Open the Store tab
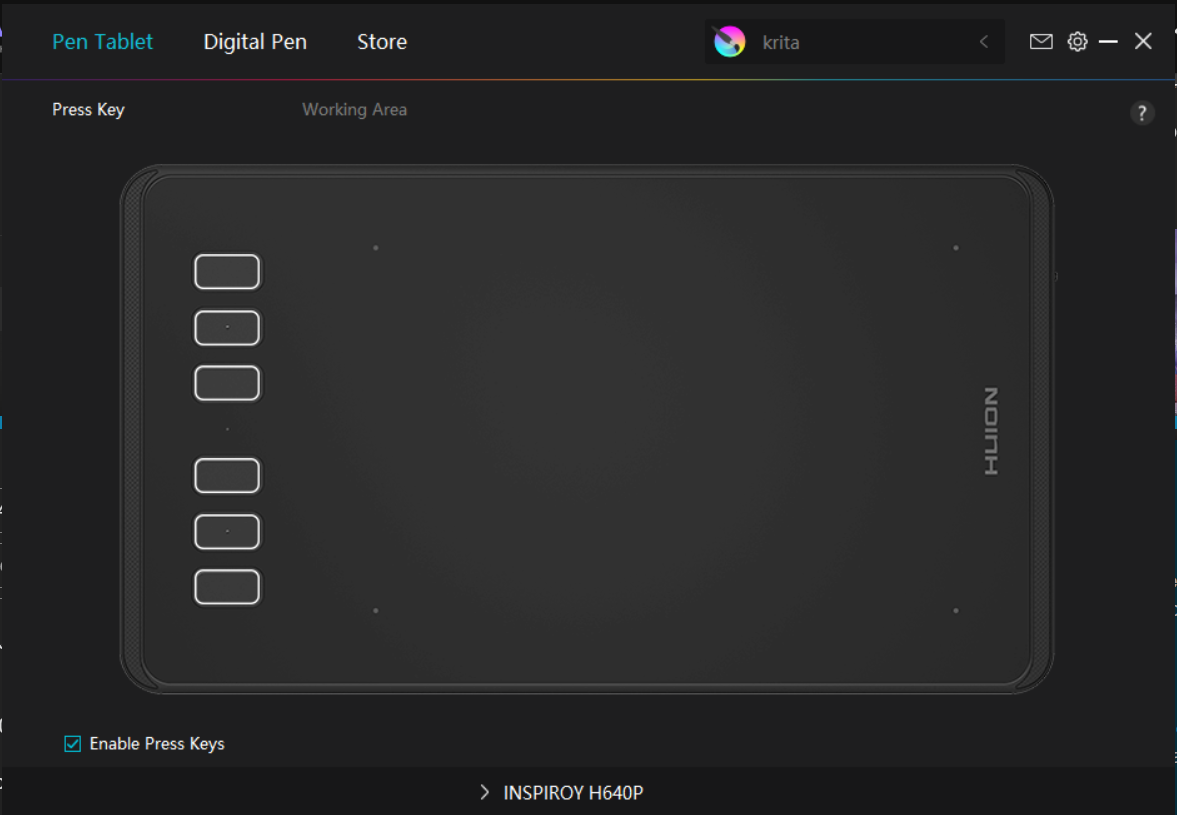Image resolution: width=1177 pixels, height=815 pixels. click(382, 41)
